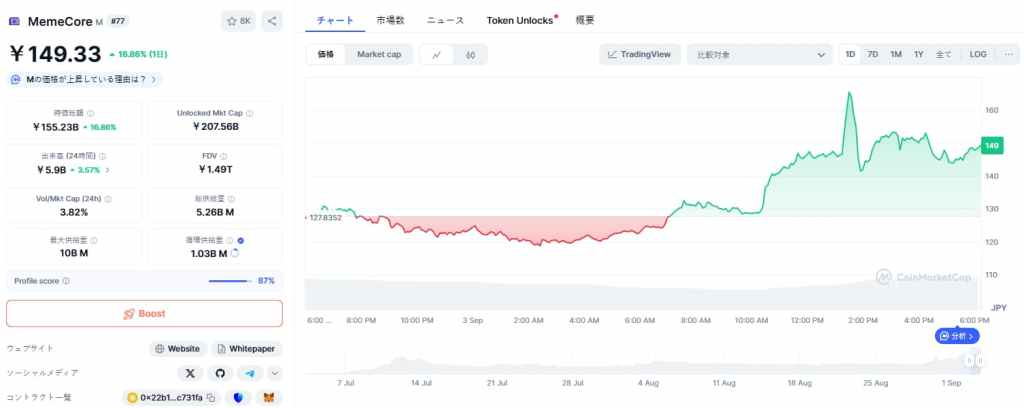Toggle LOG scale on chart
1024x408 pixels.
(978, 55)
